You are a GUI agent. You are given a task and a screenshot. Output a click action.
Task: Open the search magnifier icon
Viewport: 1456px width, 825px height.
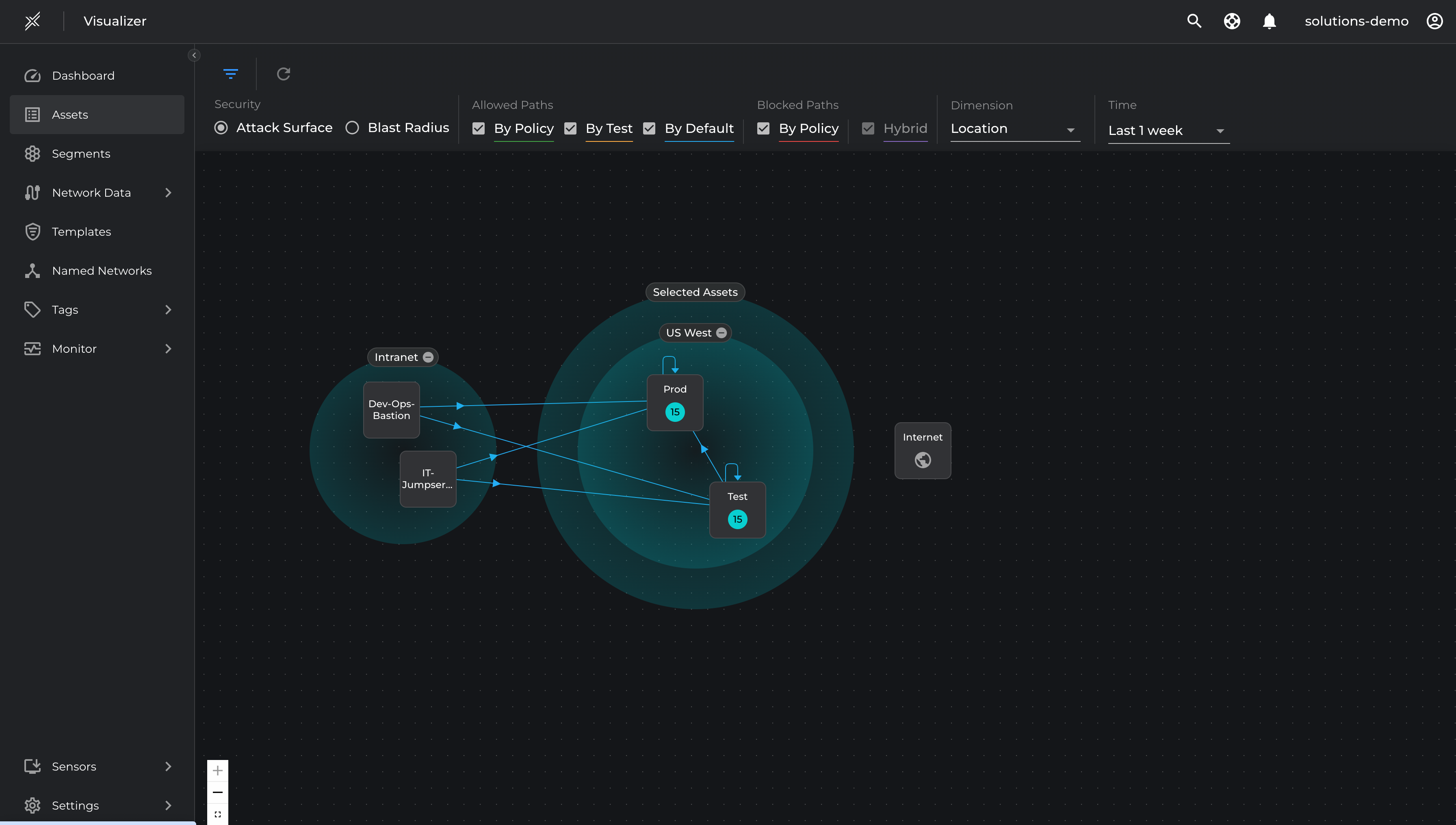1194,21
